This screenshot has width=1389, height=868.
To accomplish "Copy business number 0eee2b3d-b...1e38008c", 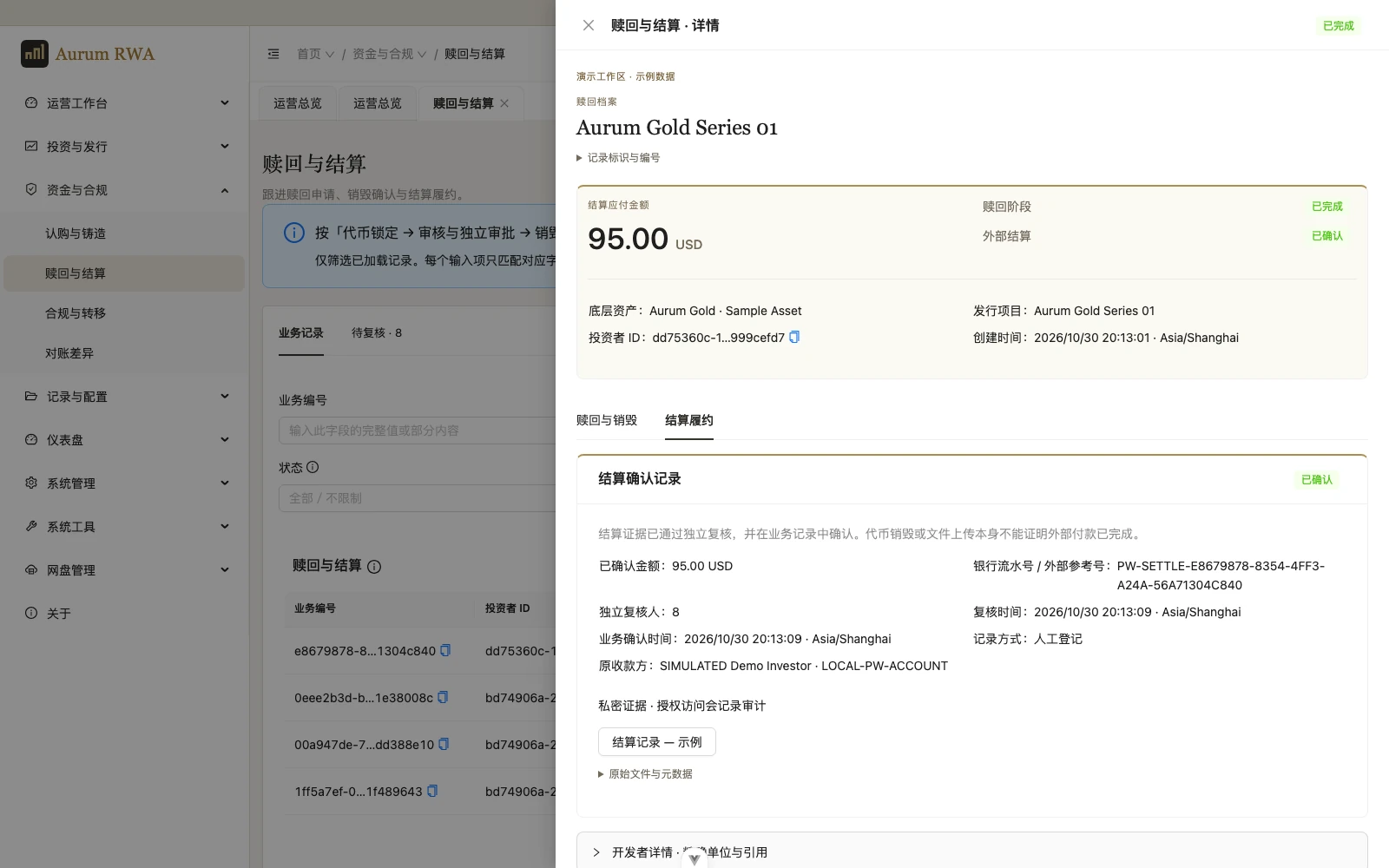I will coord(443,697).
